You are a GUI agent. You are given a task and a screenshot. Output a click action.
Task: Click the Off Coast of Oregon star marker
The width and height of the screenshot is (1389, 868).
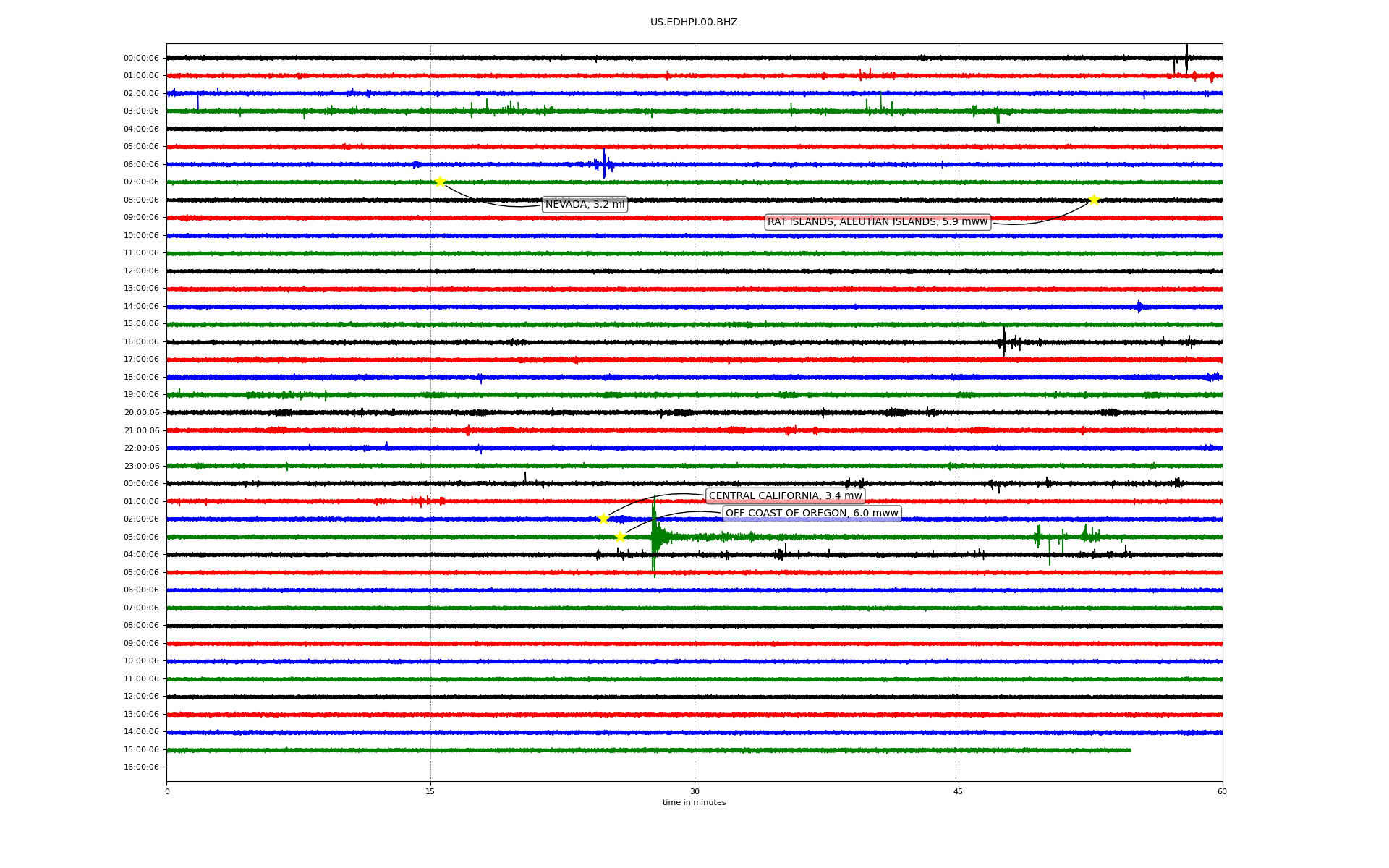620,537
